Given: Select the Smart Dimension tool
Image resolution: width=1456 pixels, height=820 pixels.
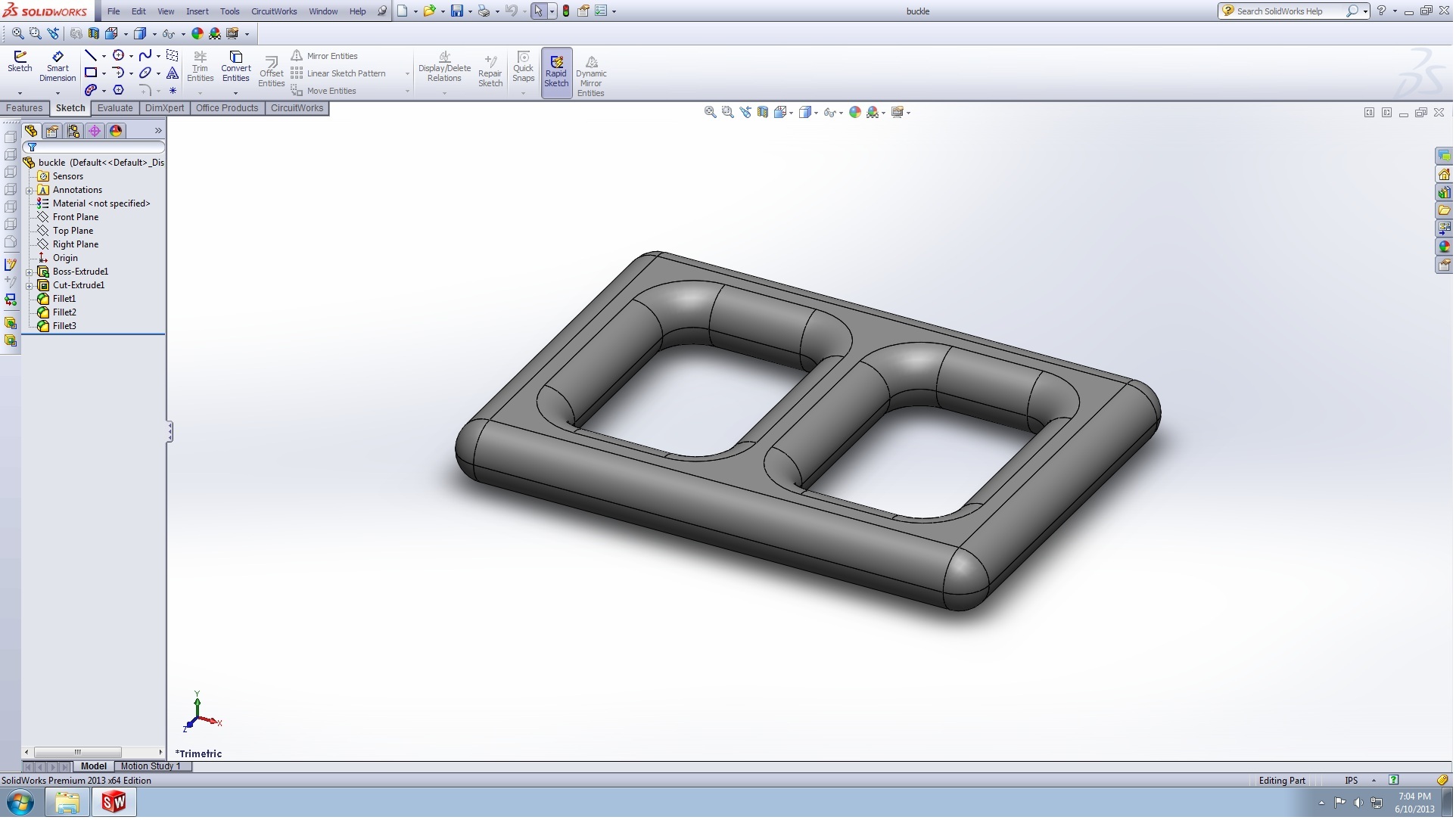Looking at the screenshot, I should [x=58, y=67].
